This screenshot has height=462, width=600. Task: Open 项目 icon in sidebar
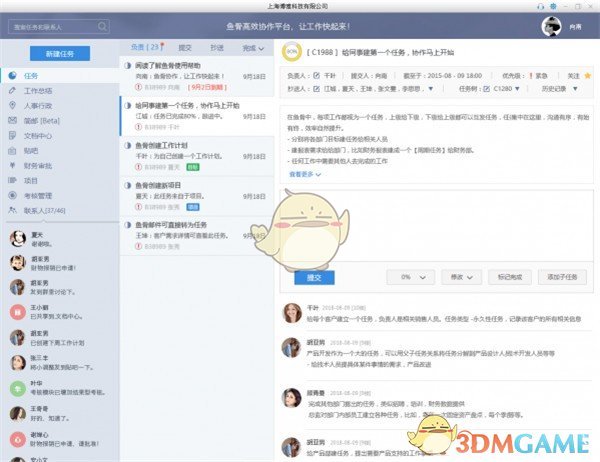(x=12, y=180)
